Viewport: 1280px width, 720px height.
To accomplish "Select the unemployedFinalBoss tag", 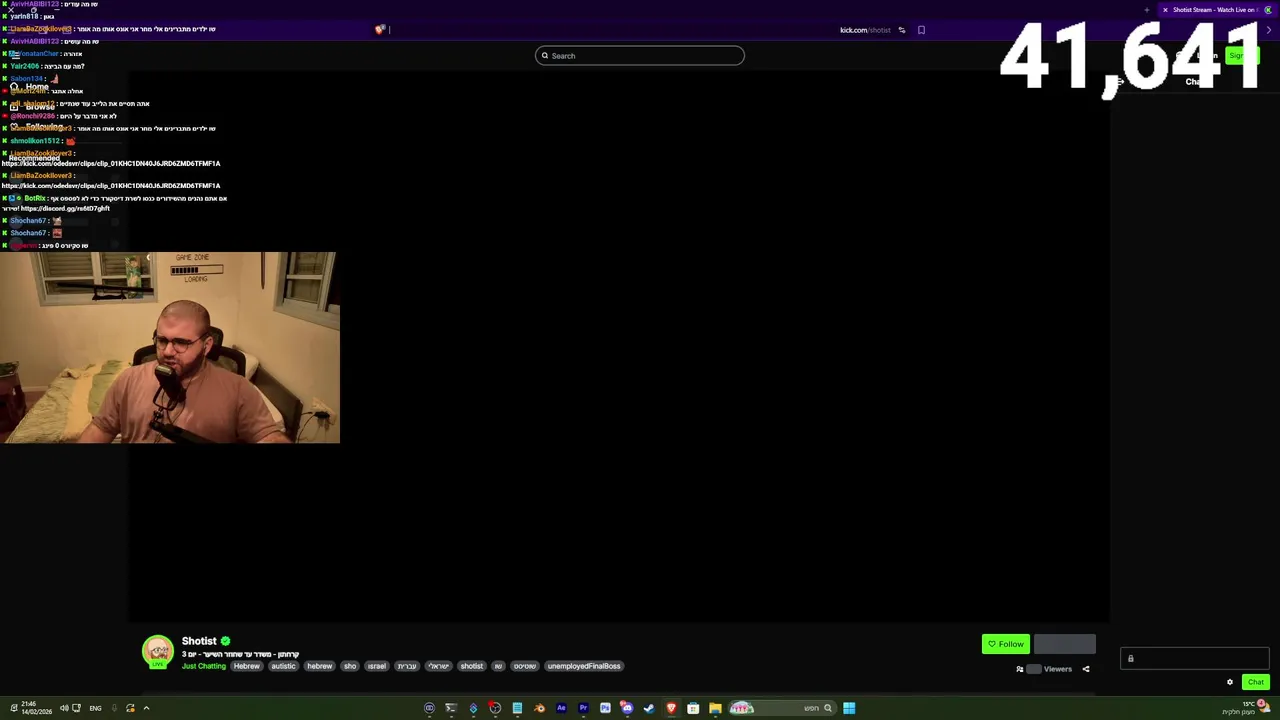I will [x=584, y=666].
